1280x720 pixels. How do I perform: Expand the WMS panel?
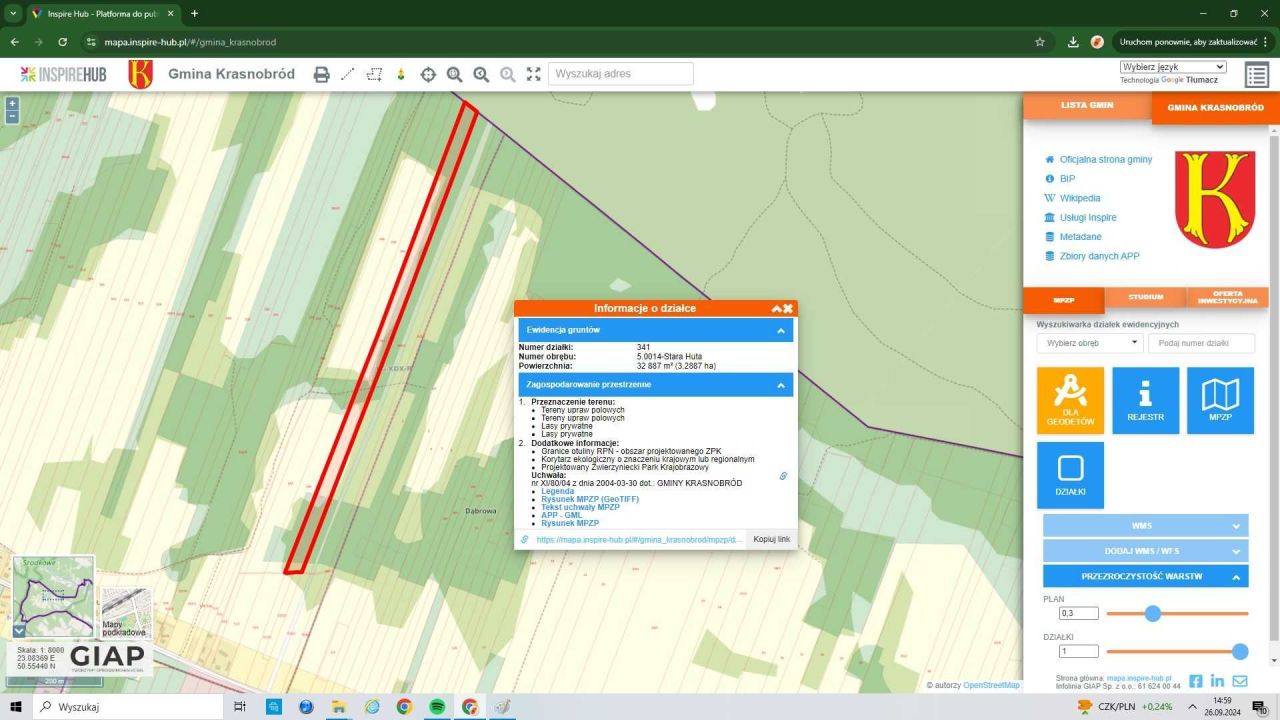[x=1145, y=525]
